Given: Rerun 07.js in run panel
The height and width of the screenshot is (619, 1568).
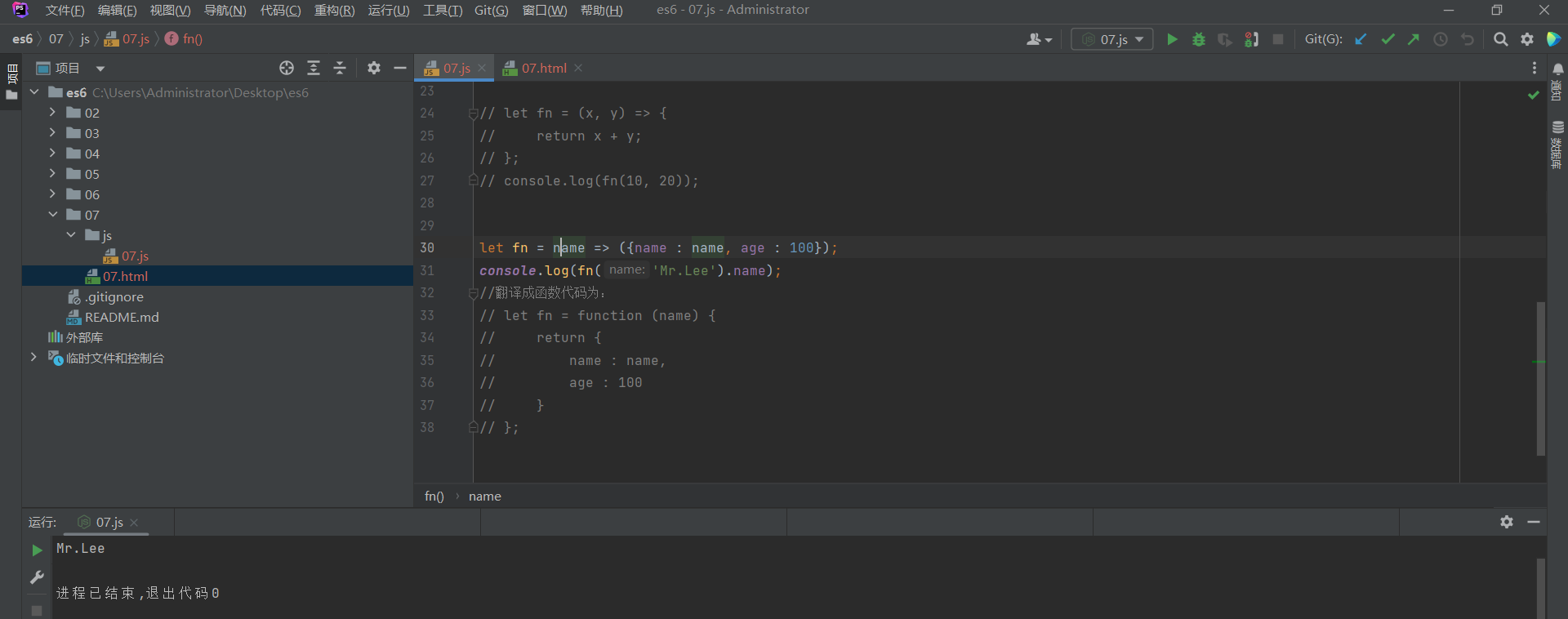Looking at the screenshot, I should point(37,550).
